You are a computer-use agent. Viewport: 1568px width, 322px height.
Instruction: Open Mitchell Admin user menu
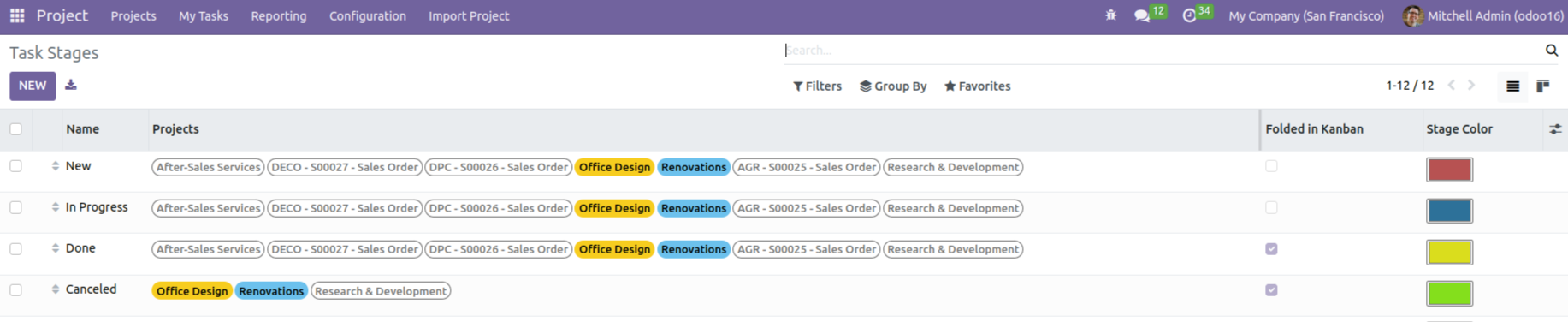[x=1484, y=16]
